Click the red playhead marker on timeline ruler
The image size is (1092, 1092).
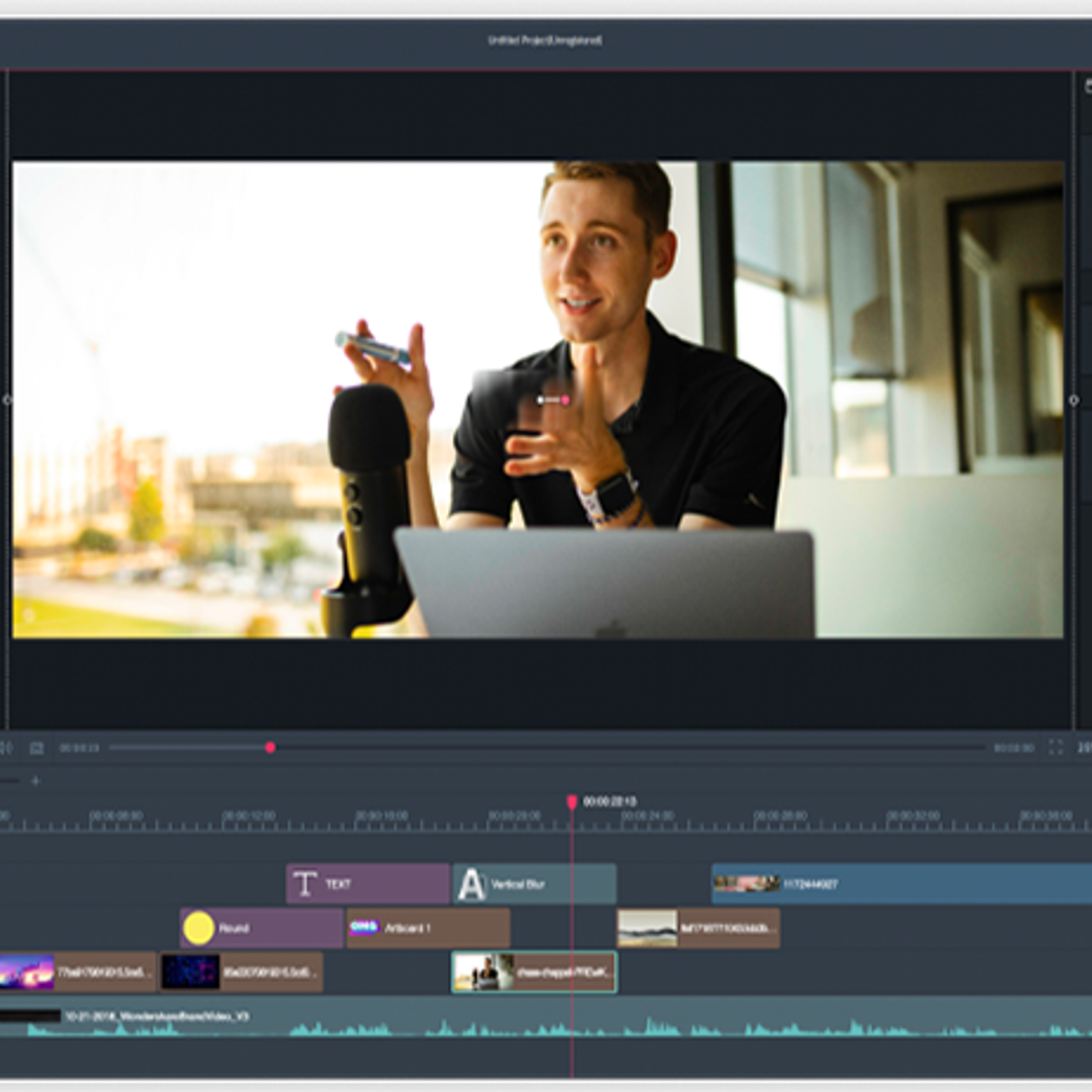coord(572,801)
